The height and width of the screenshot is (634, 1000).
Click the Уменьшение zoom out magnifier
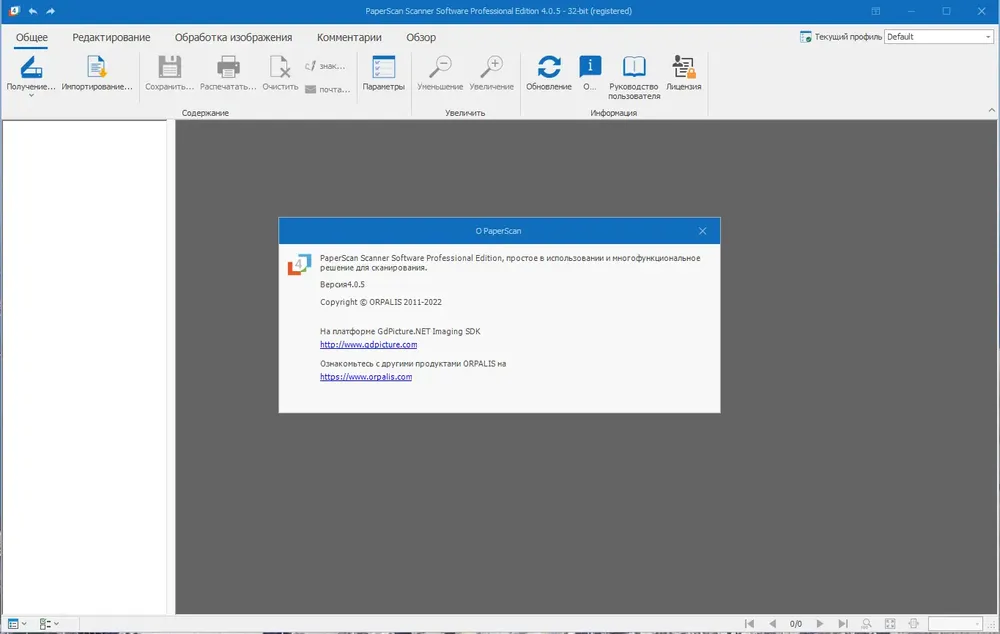click(440, 67)
